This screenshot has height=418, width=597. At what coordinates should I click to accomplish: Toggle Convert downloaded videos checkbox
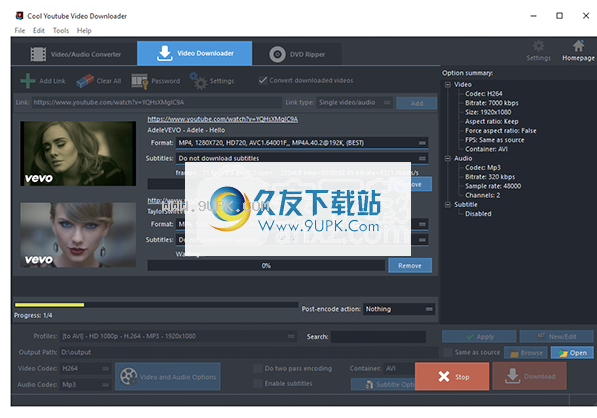point(263,80)
